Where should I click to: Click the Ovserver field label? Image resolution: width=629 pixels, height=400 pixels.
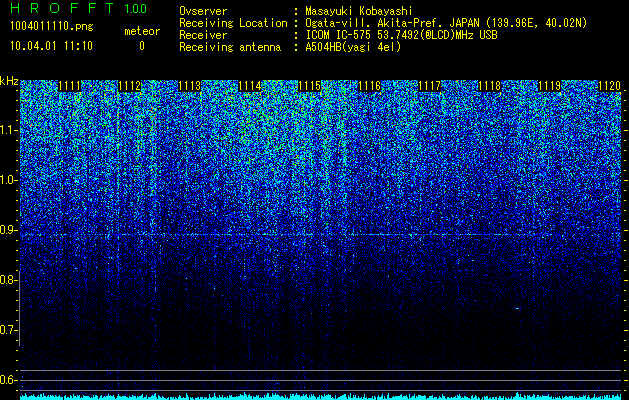(x=203, y=11)
